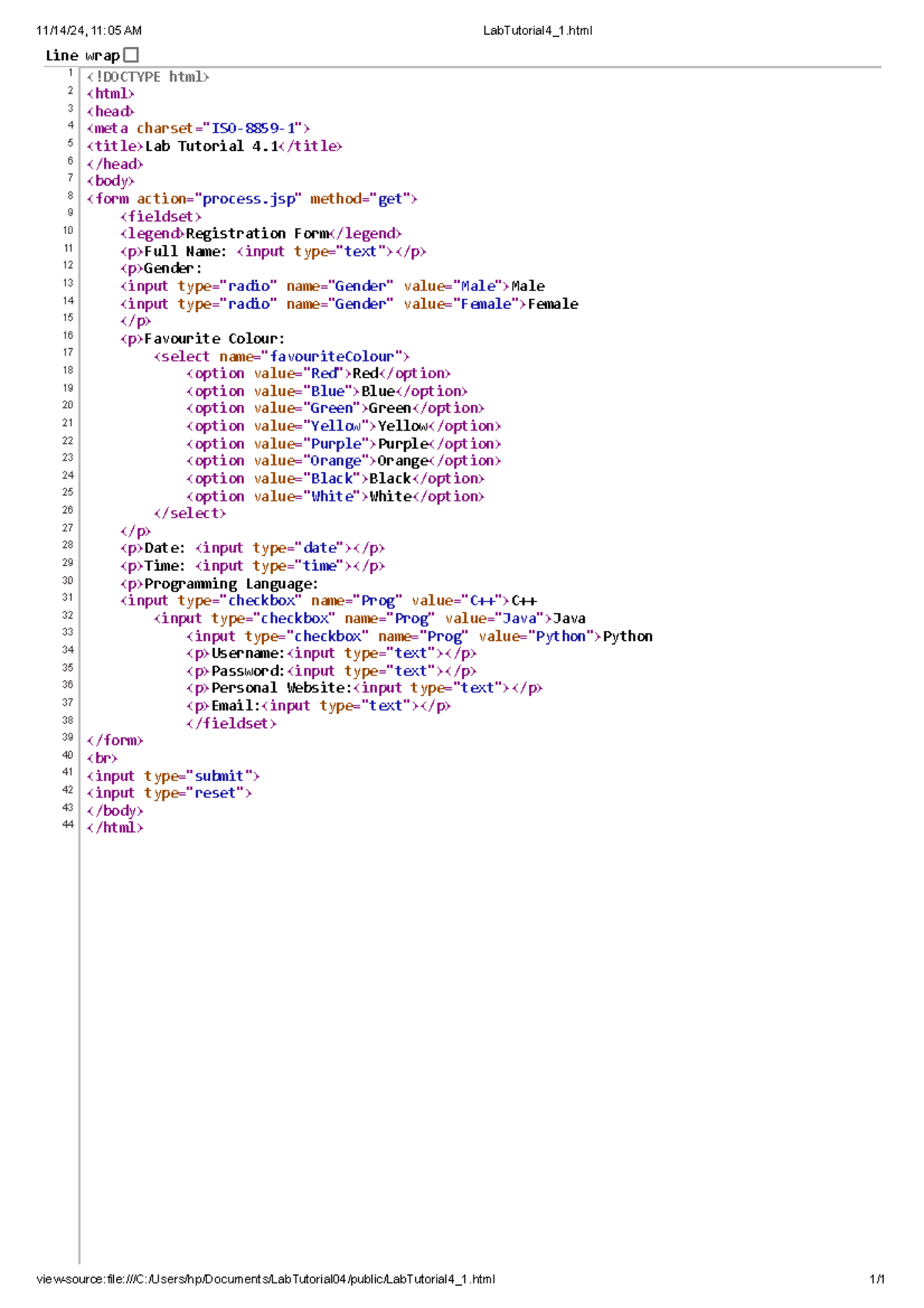This screenshot has height=1308, width=924.
Task: Click line number 17 in the gutter
Action: (x=69, y=353)
